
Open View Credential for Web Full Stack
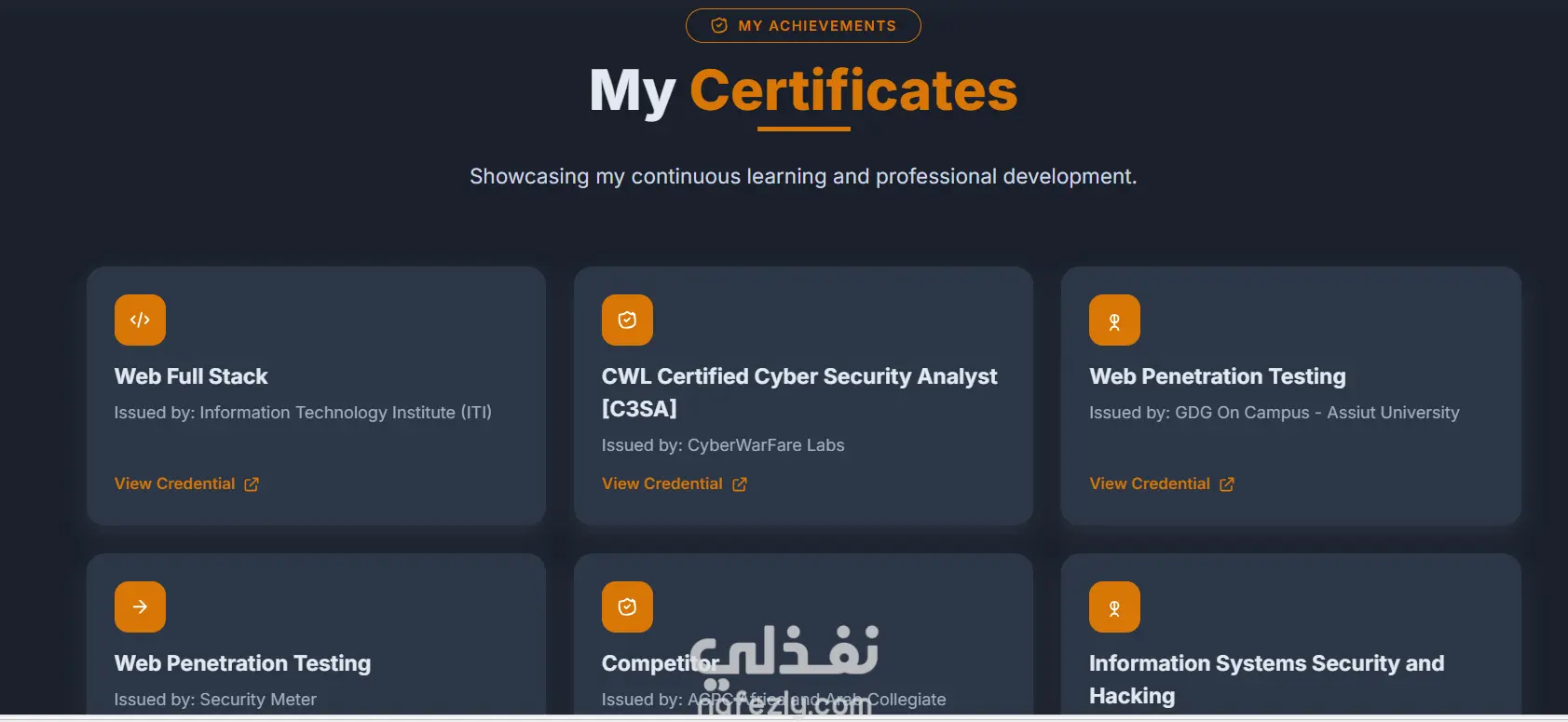pos(186,484)
